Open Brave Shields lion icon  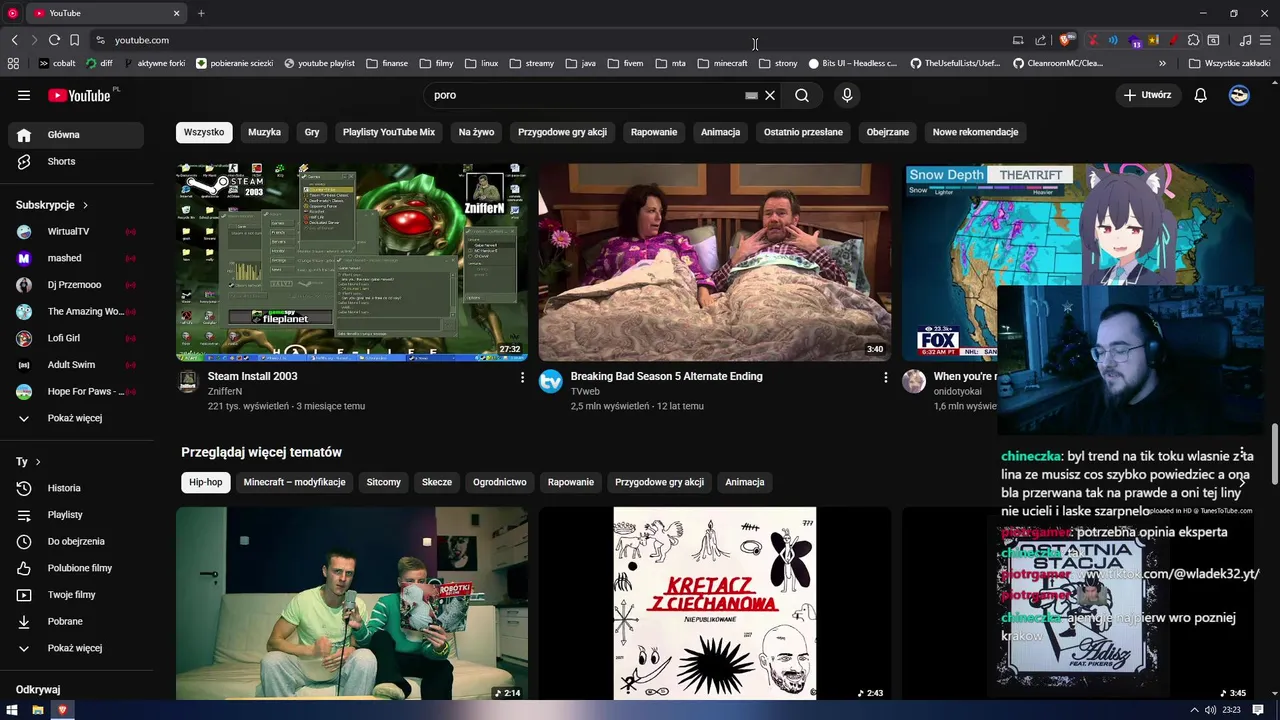click(1066, 40)
